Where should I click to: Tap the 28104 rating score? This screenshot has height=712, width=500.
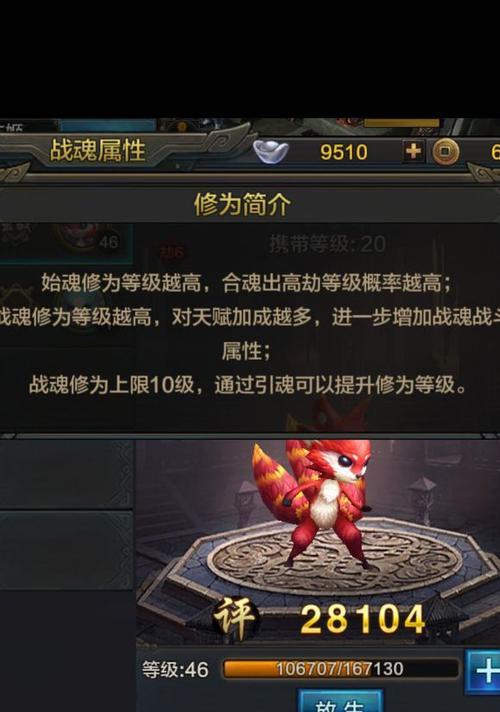tap(362, 619)
